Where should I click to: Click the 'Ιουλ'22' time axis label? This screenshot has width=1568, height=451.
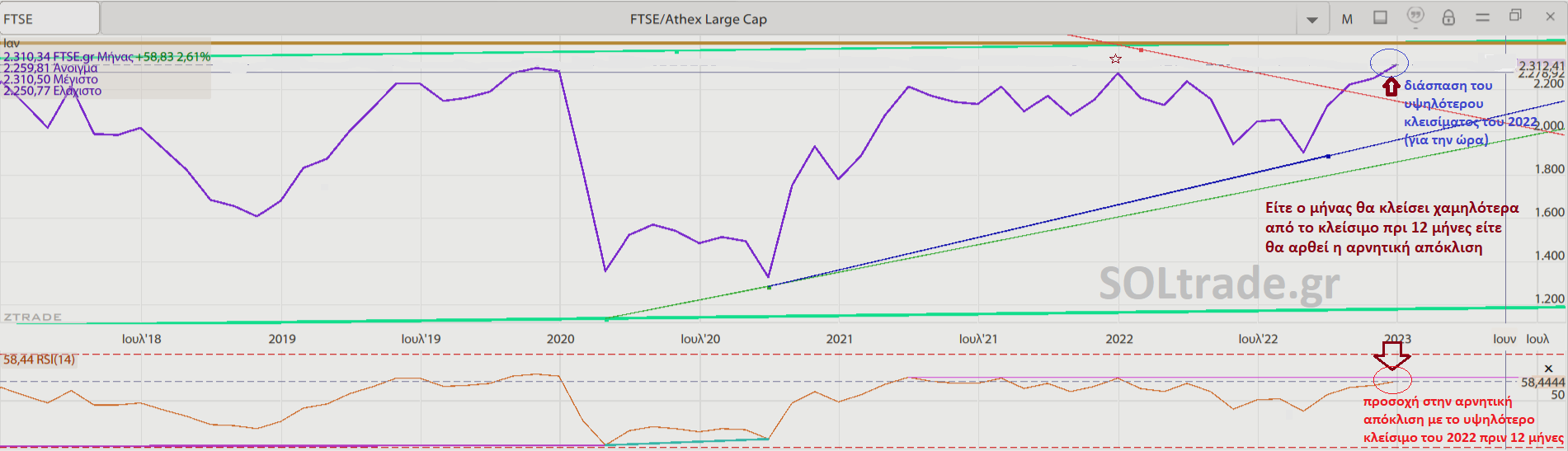tap(1258, 339)
